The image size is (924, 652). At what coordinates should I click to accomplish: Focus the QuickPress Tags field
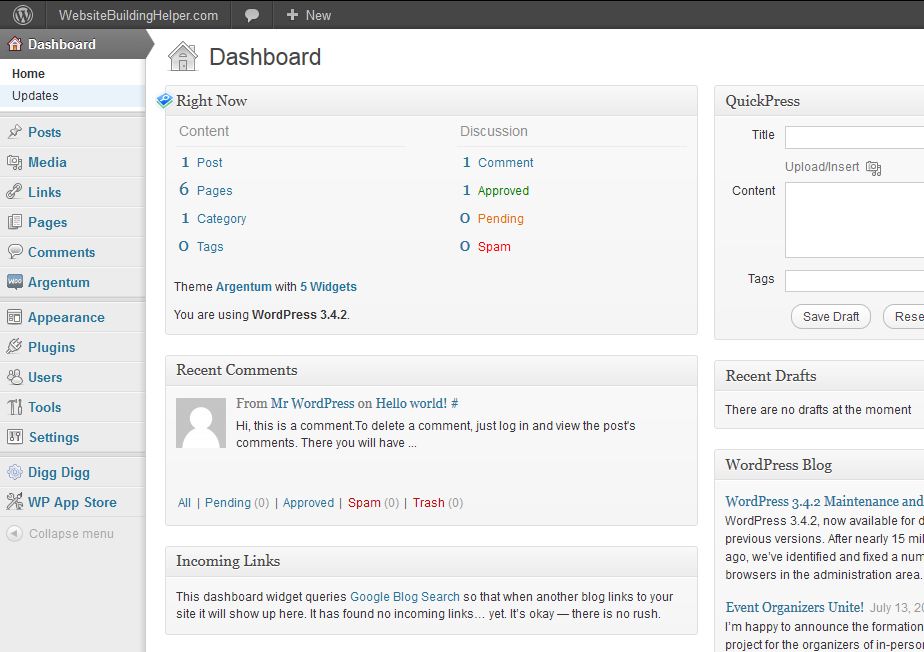point(854,281)
